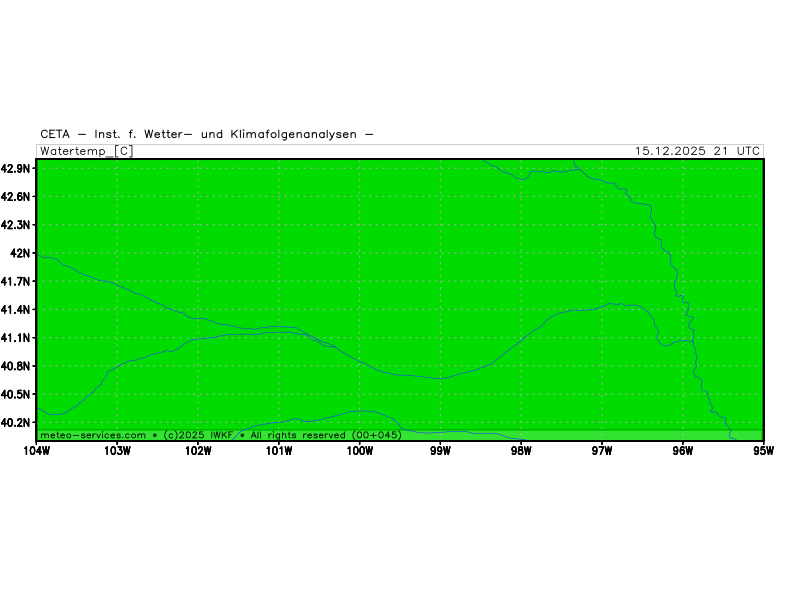Click the 96W longitude label
Image resolution: width=800 pixels, height=600 pixels.
coord(683,450)
